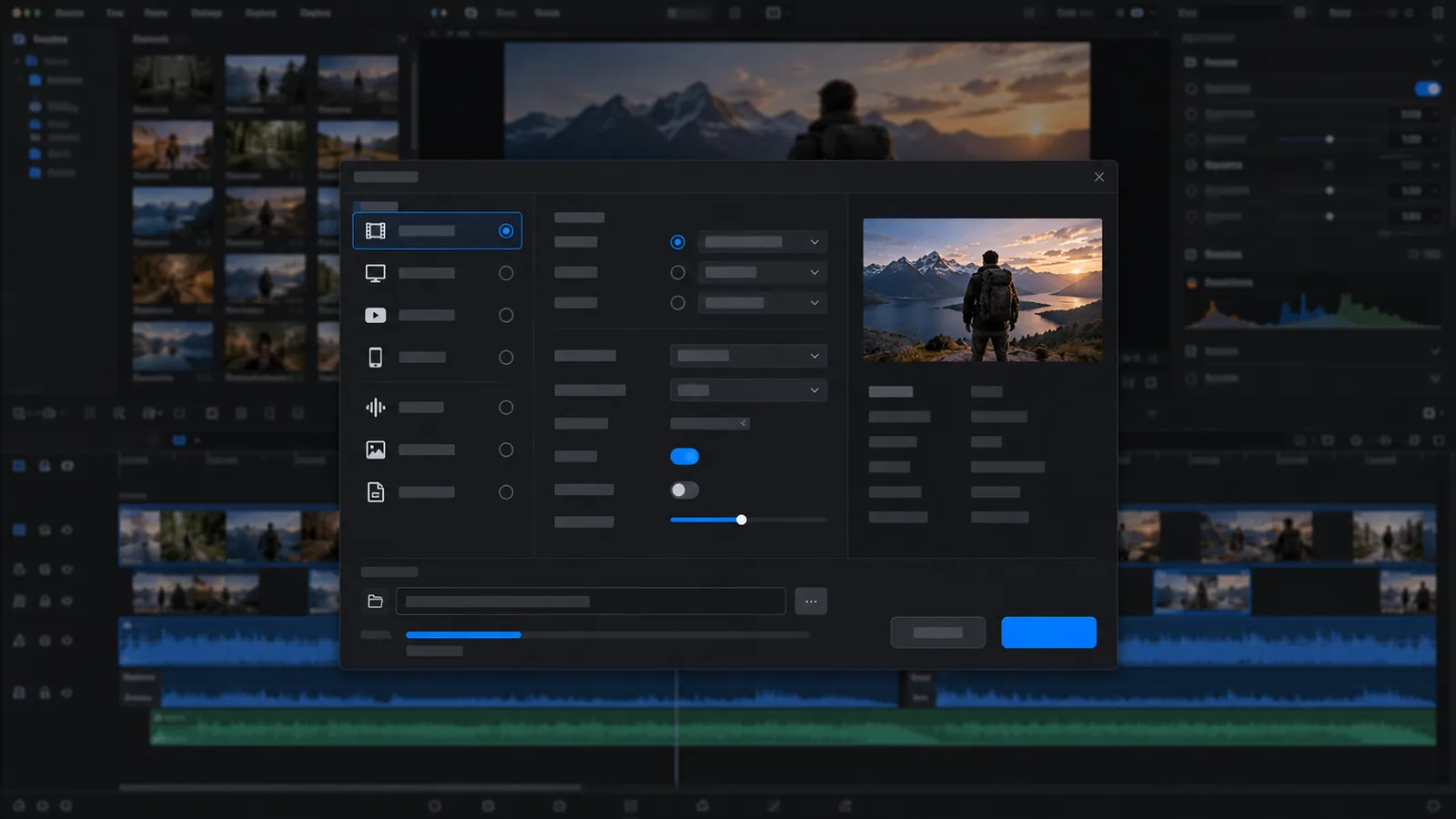Select the radio button in the audio waveform row
This screenshot has width=1456, height=819.
pos(506,408)
